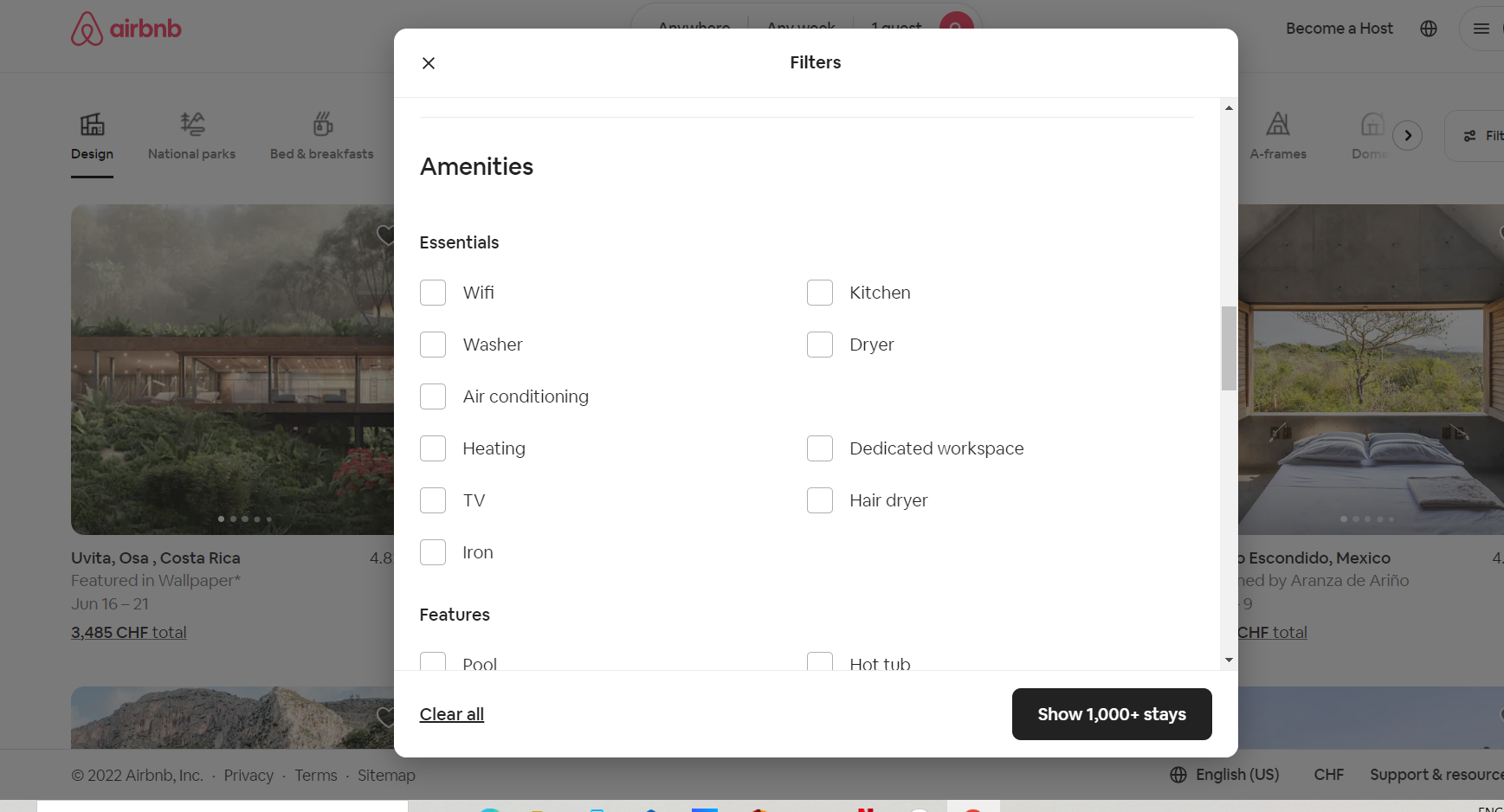Viewport: 1504px width, 812px height.
Task: Click the '© 2022 Airbnb, Inc.' text
Action: coord(137,775)
